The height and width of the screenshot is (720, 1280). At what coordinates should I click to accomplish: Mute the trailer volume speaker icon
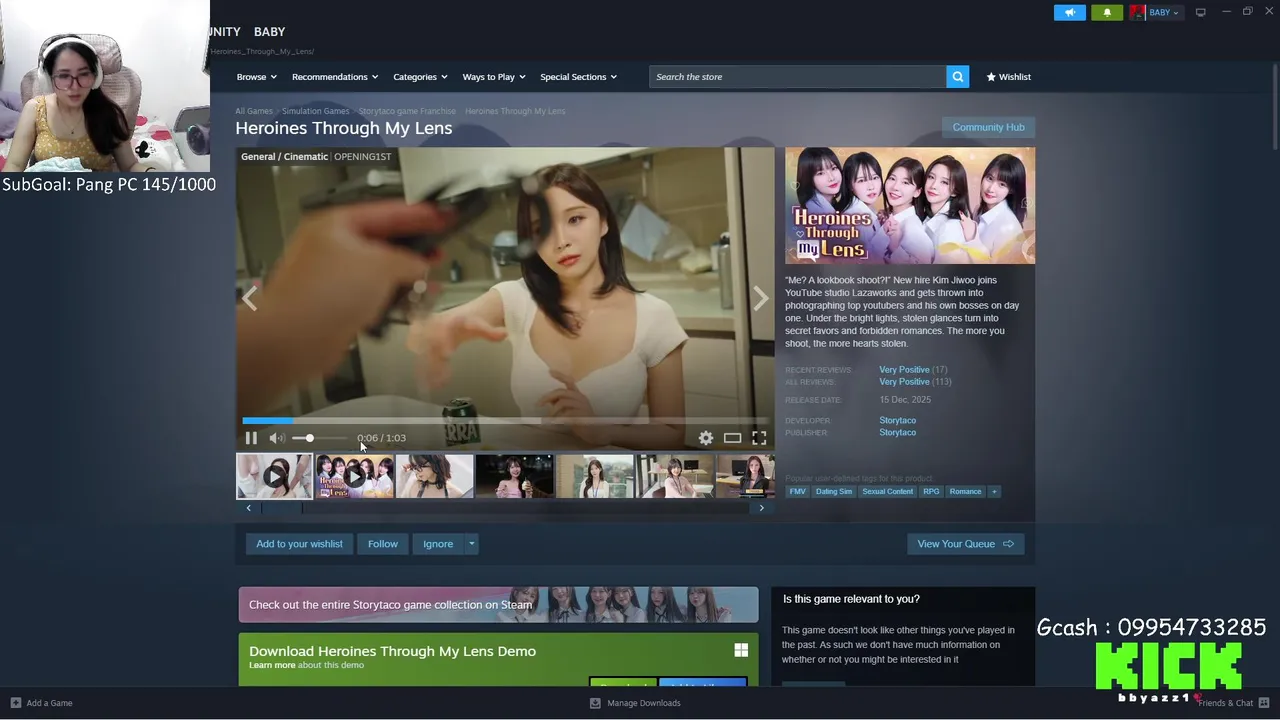point(276,438)
